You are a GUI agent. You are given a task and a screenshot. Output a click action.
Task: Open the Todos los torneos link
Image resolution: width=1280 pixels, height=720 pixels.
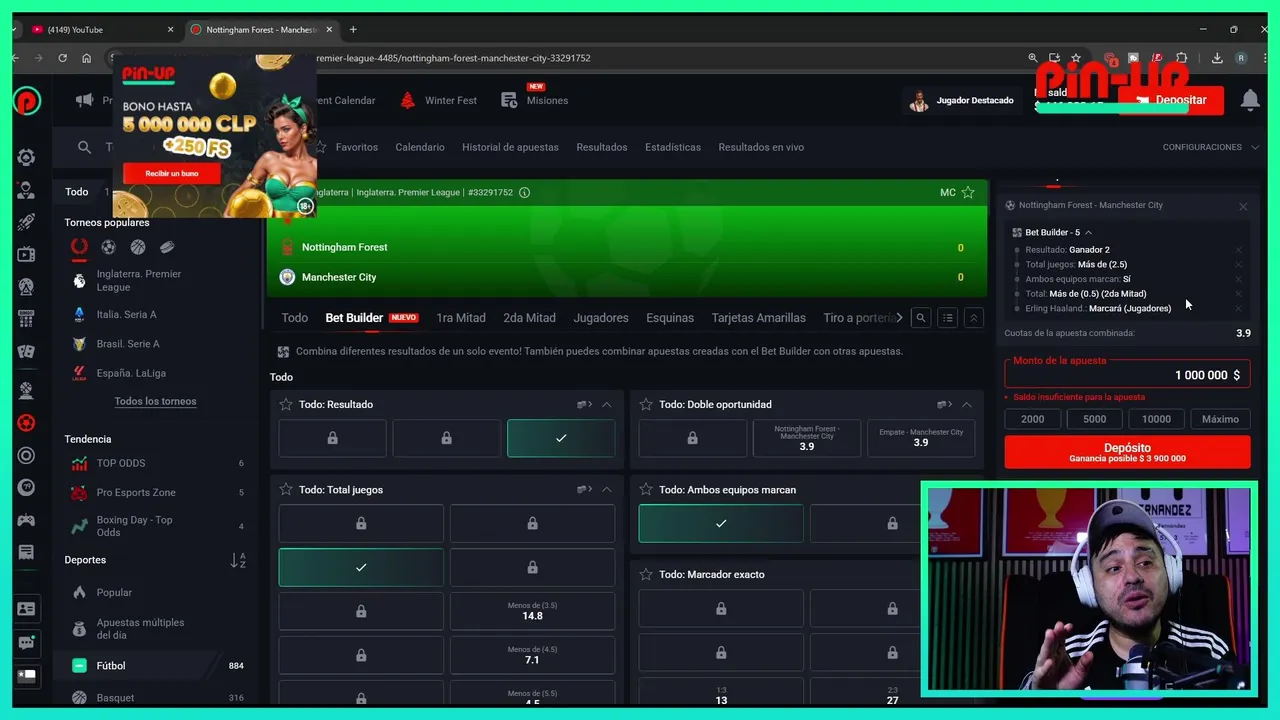click(x=155, y=401)
